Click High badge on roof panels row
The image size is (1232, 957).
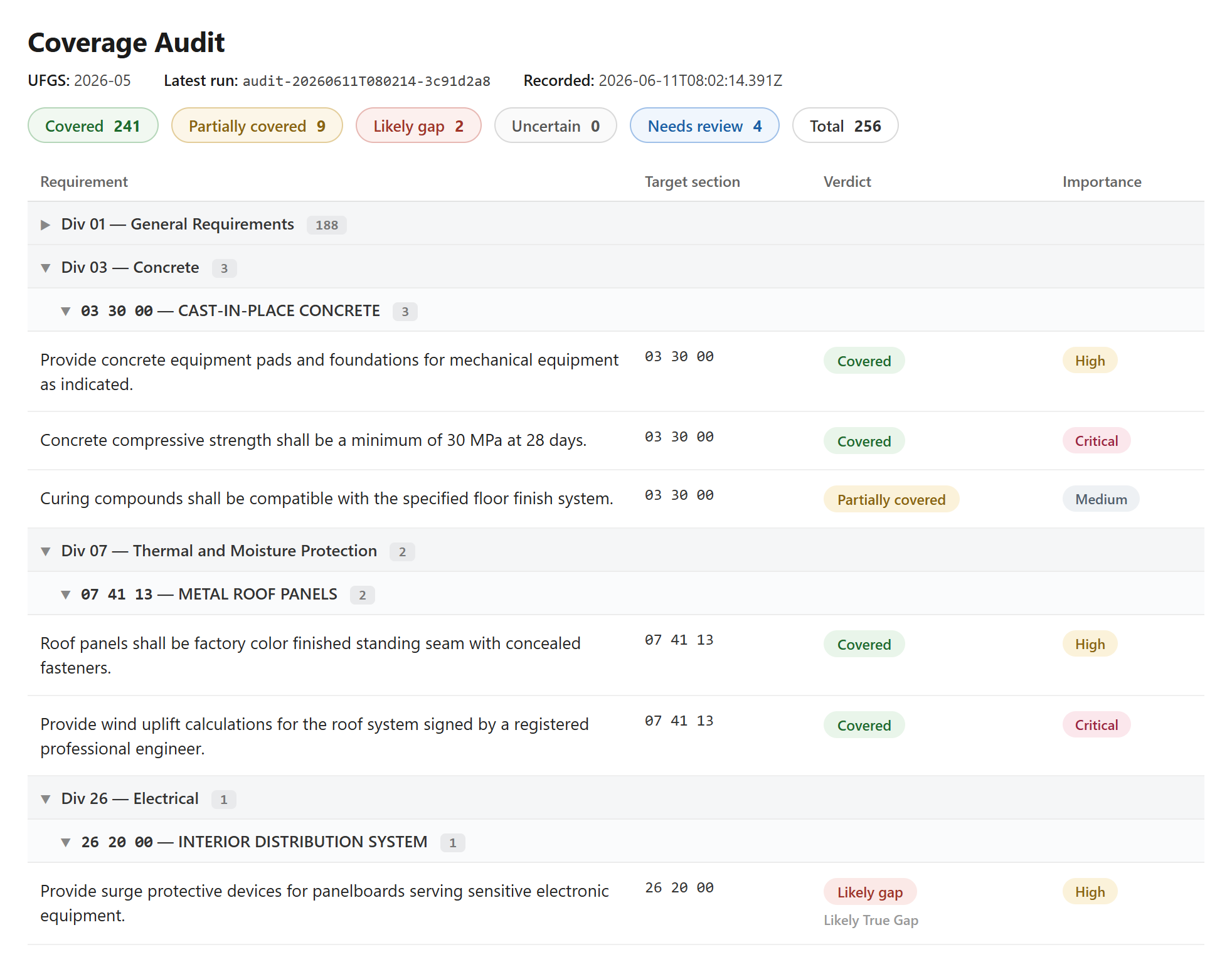[1090, 644]
